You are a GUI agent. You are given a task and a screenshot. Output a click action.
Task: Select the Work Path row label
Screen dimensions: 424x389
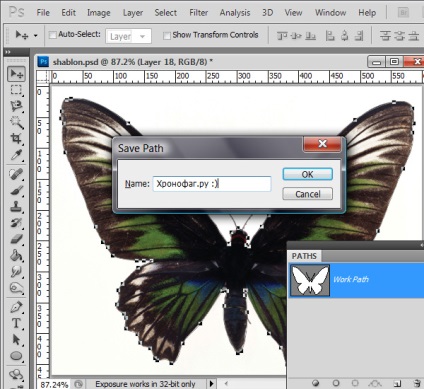[x=351, y=279]
